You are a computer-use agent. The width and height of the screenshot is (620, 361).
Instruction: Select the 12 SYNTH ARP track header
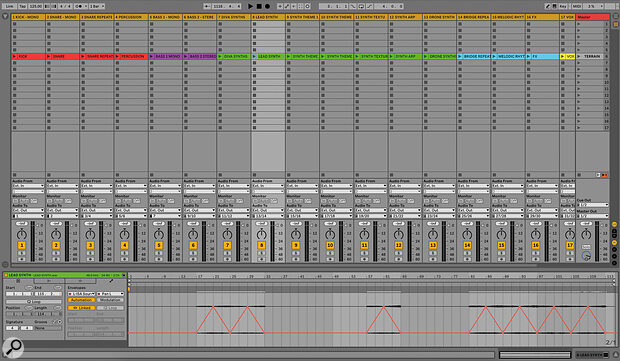405,17
